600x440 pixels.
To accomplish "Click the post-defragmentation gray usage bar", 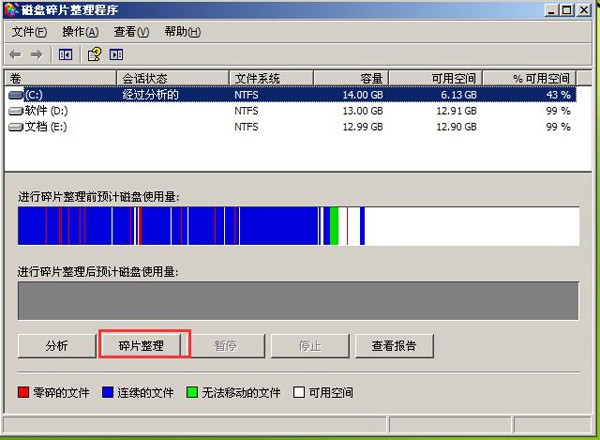I will 298,301.
